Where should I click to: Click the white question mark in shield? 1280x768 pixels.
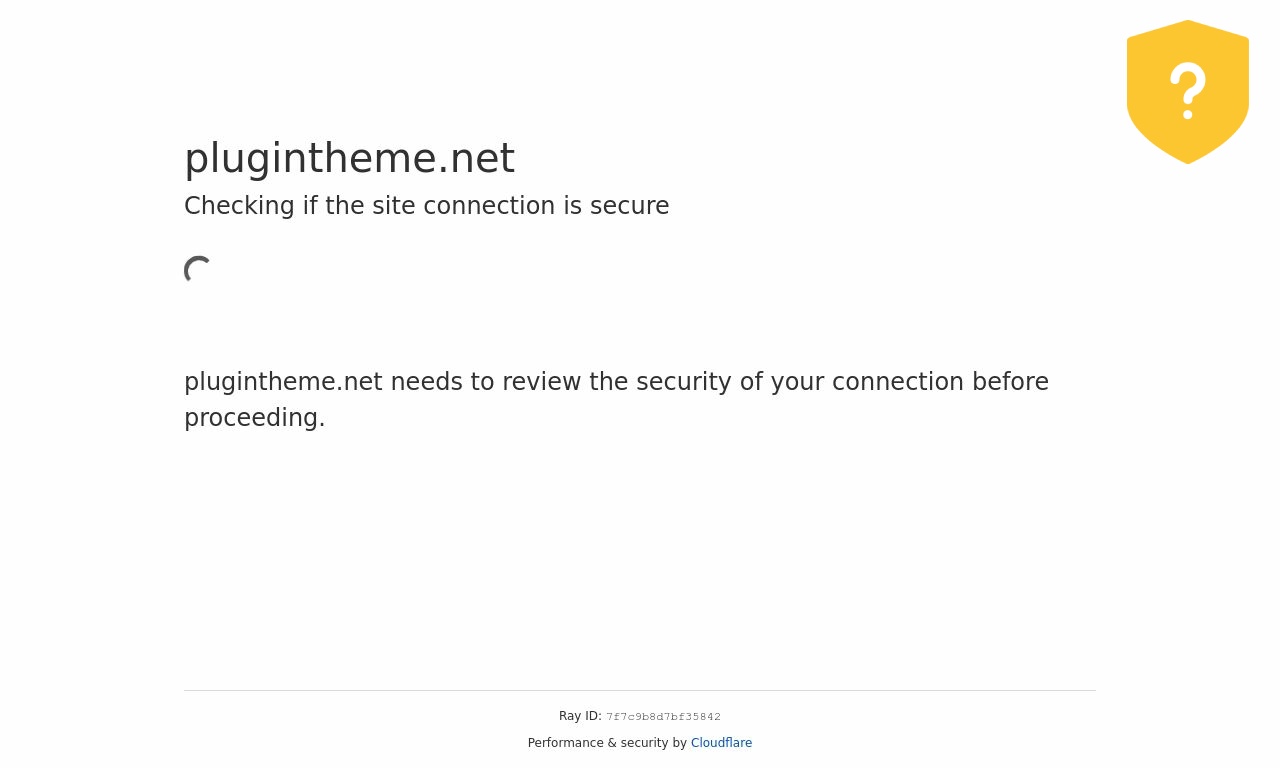tap(1188, 91)
